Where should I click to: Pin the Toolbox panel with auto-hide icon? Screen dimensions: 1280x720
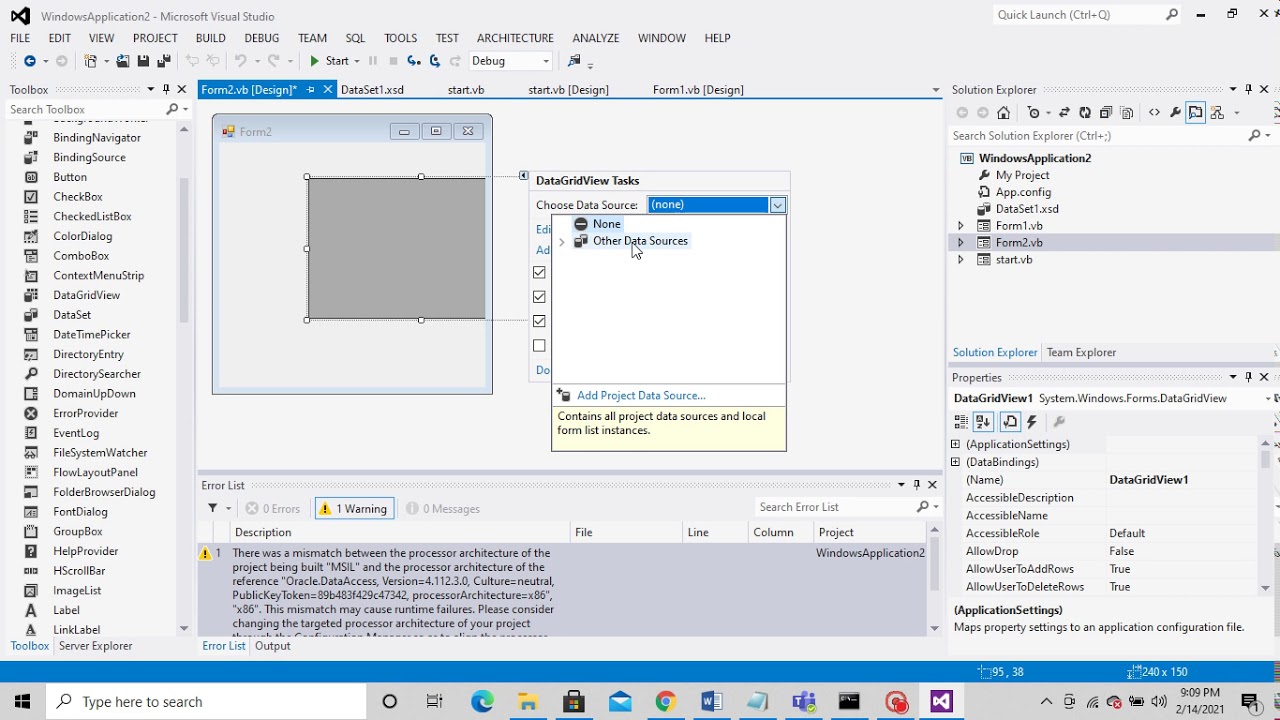pyautogui.click(x=166, y=89)
